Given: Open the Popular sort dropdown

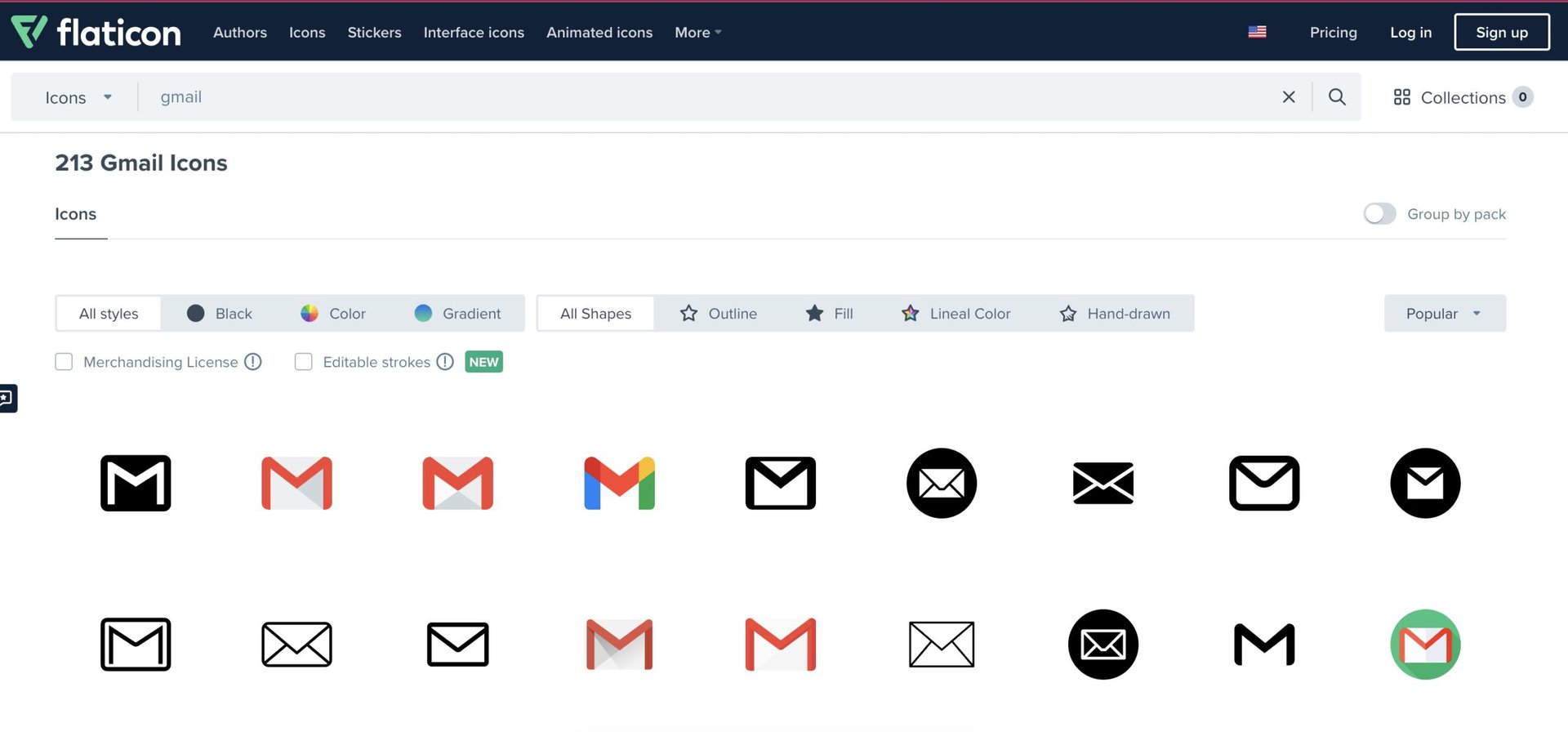Looking at the screenshot, I should [x=1445, y=313].
